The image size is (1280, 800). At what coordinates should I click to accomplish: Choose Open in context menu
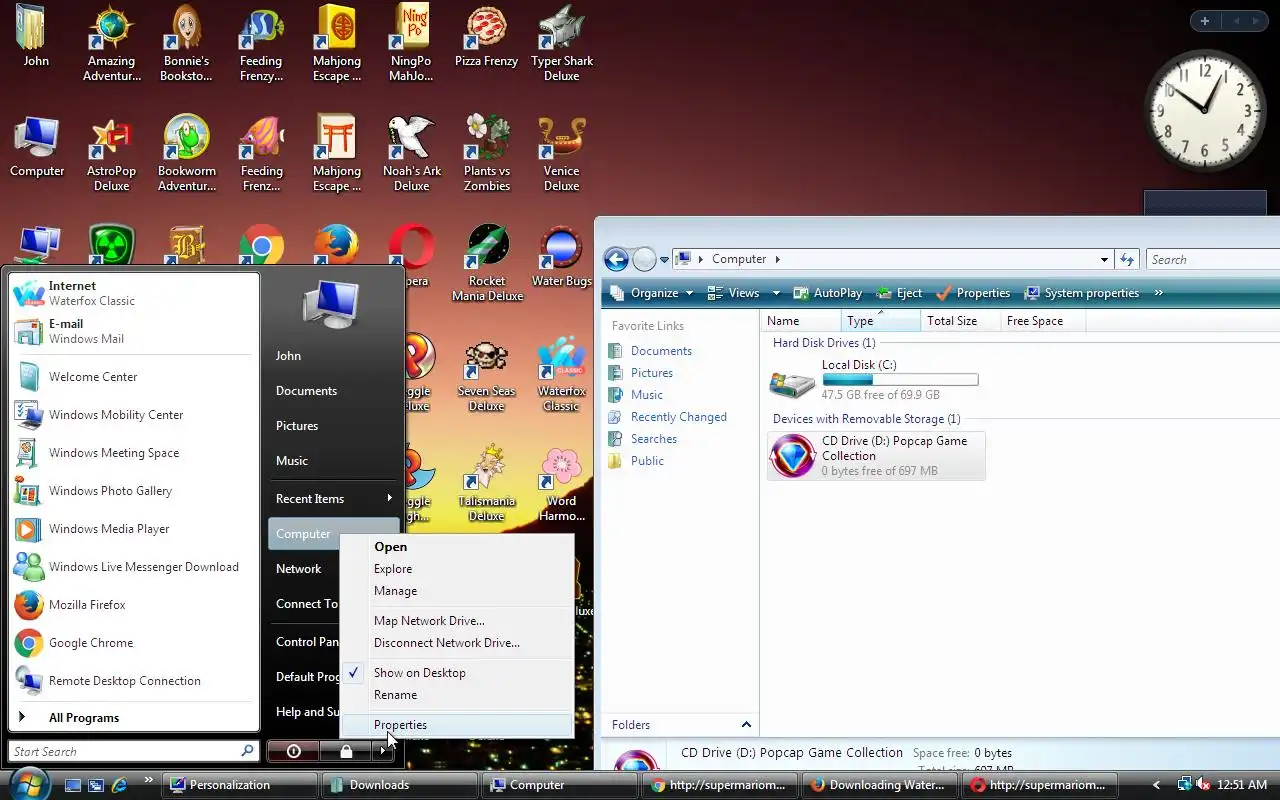pos(457,547)
